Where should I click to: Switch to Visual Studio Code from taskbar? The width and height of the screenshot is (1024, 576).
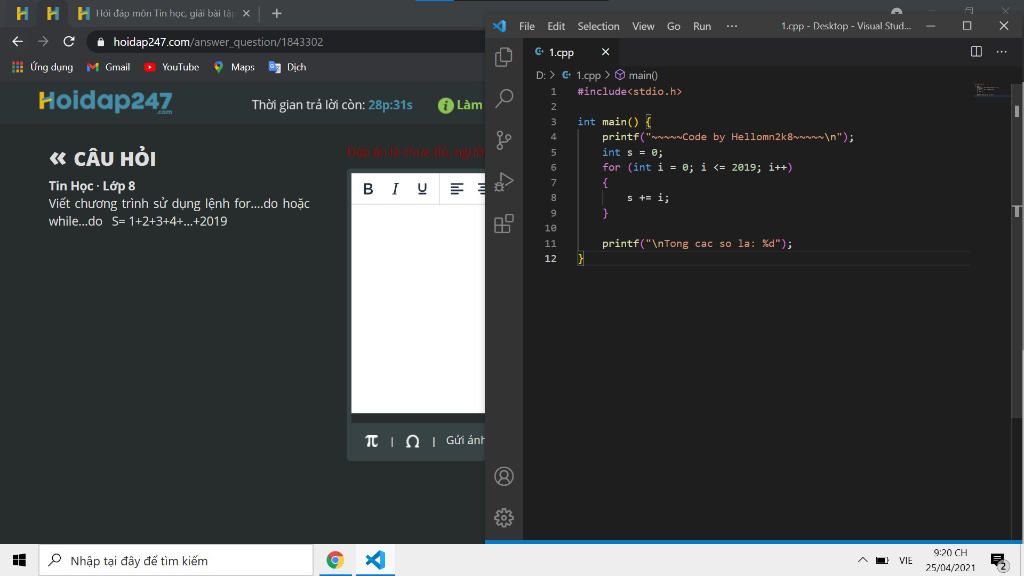coord(376,560)
